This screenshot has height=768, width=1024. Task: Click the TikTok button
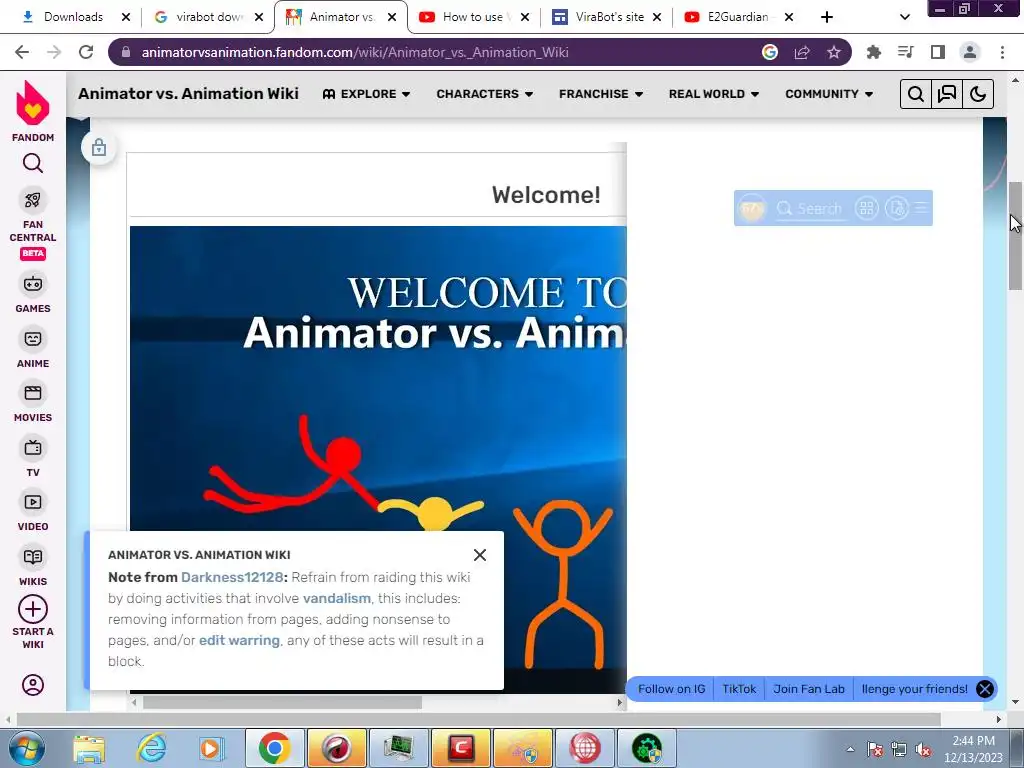(x=739, y=689)
